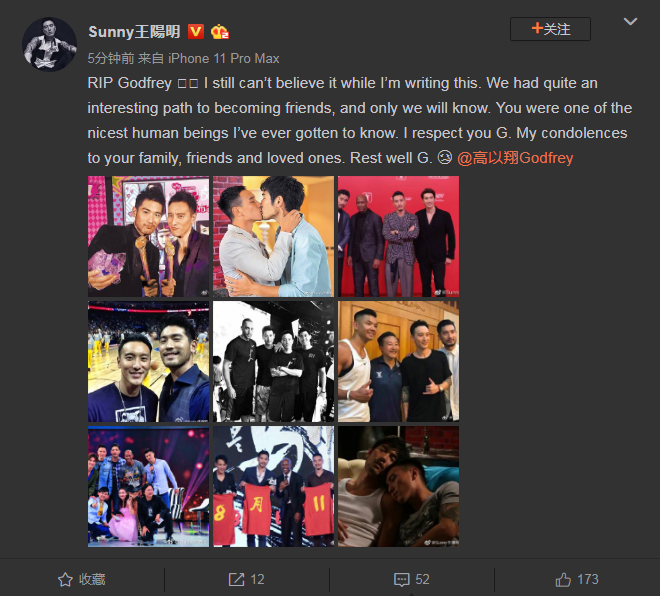The width and height of the screenshot is (660, 596).
Task: Open the basketball court selfie thumbnail
Action: (x=148, y=362)
